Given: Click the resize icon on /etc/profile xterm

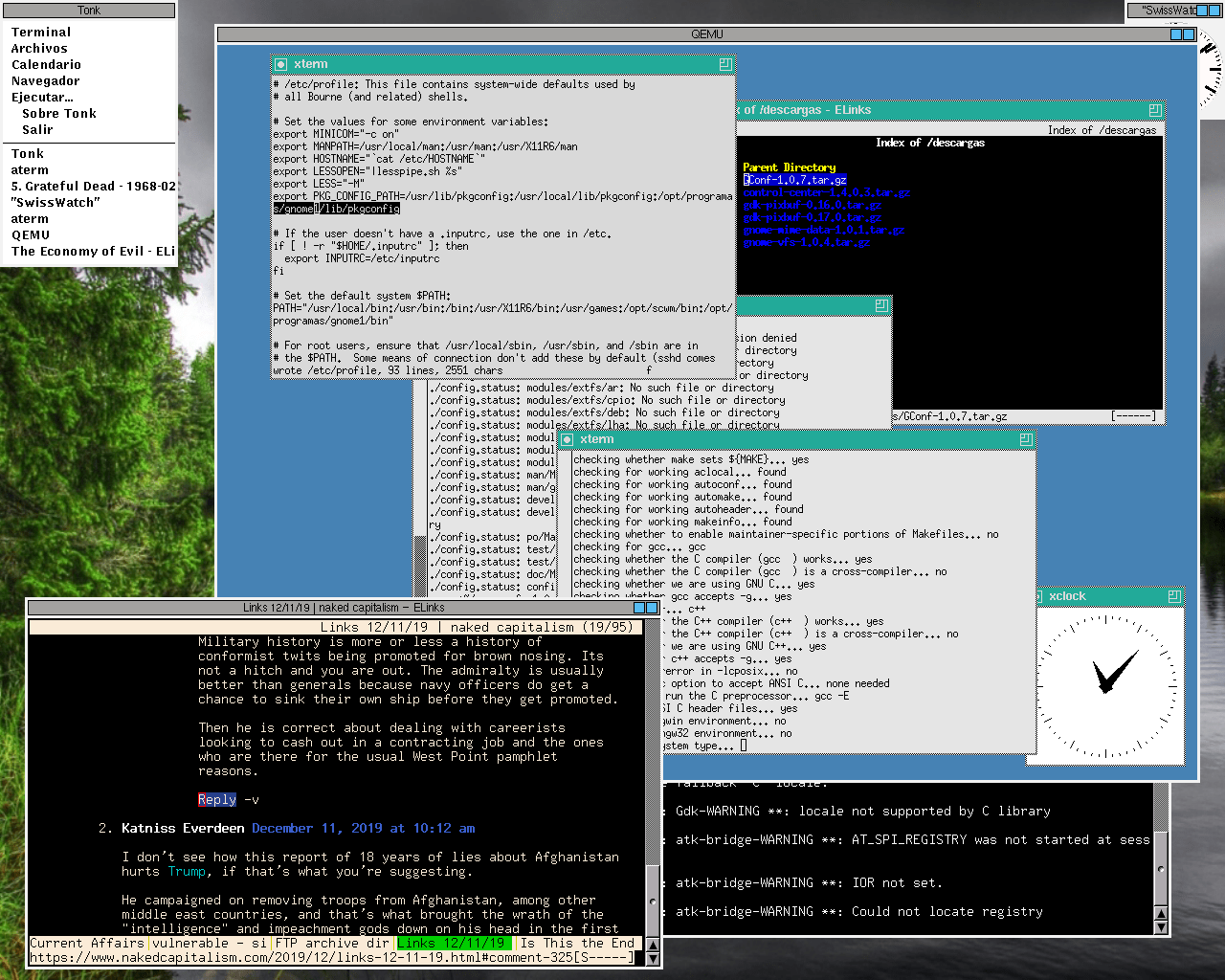Looking at the screenshot, I should 724,64.
